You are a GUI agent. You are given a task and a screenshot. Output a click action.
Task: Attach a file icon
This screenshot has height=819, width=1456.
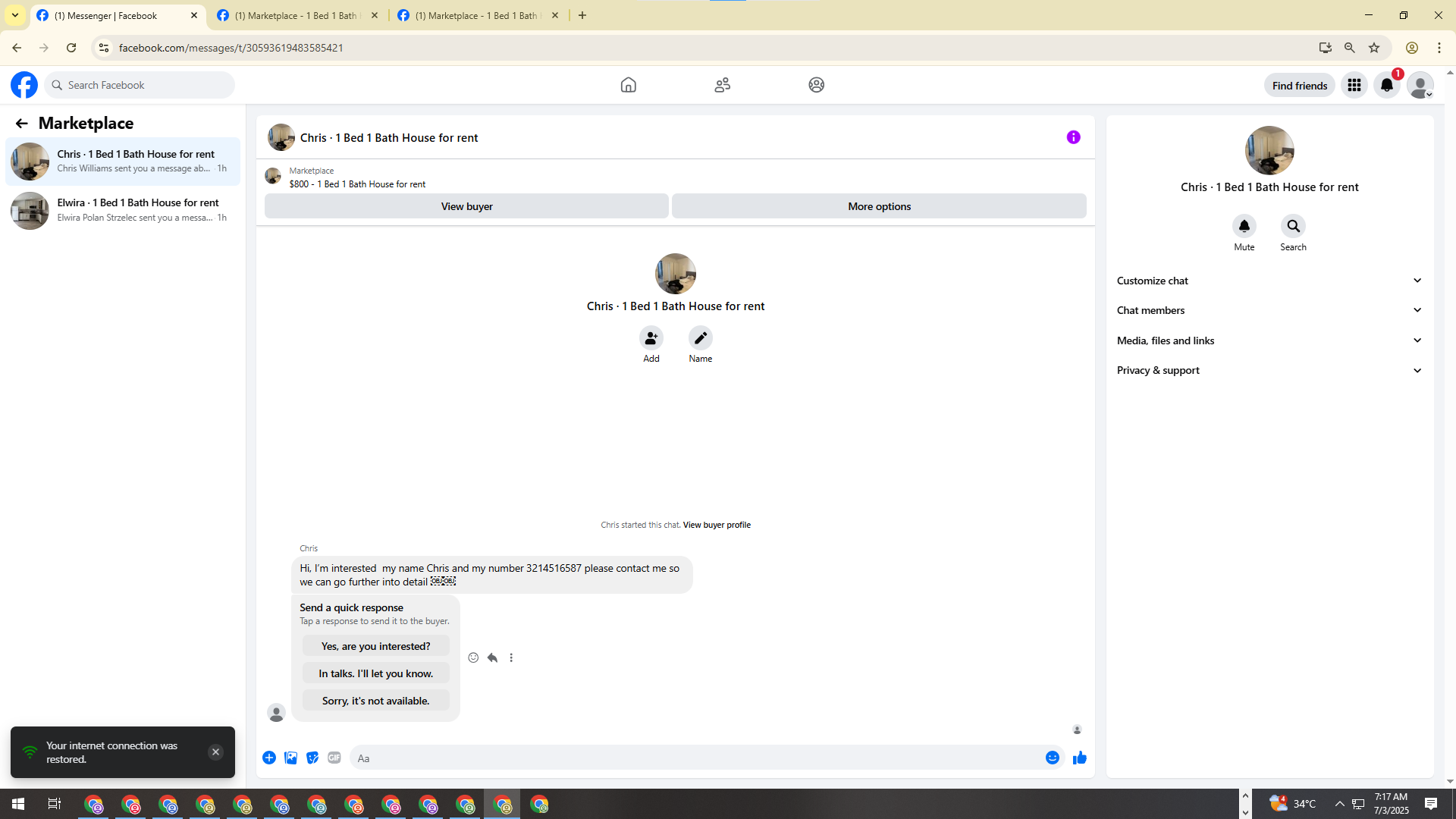290,758
